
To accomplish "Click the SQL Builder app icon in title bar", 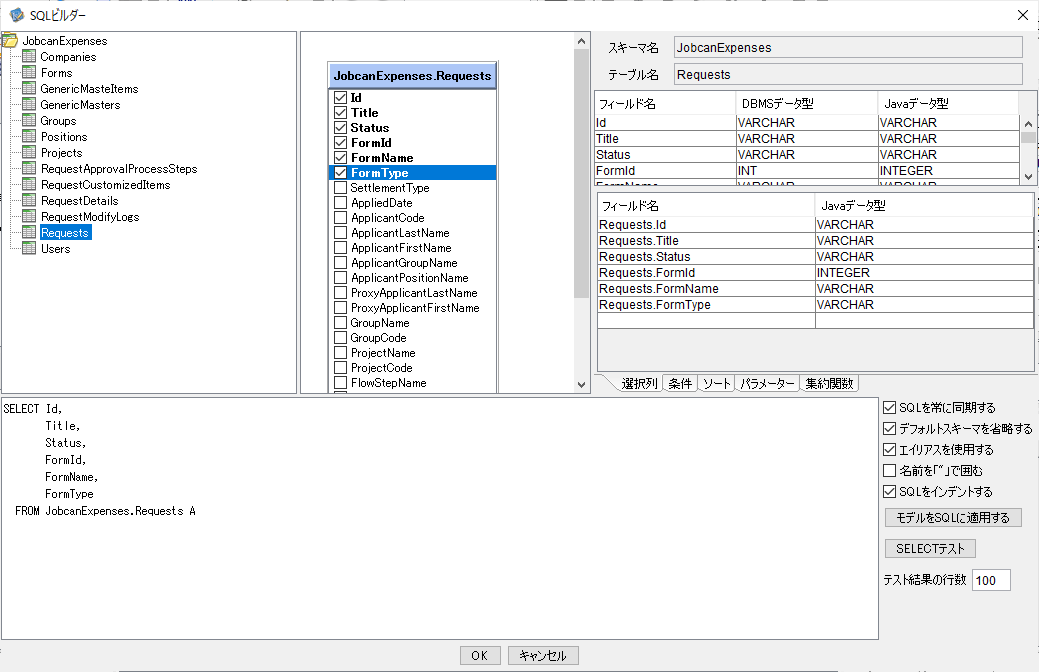I will click(17, 15).
